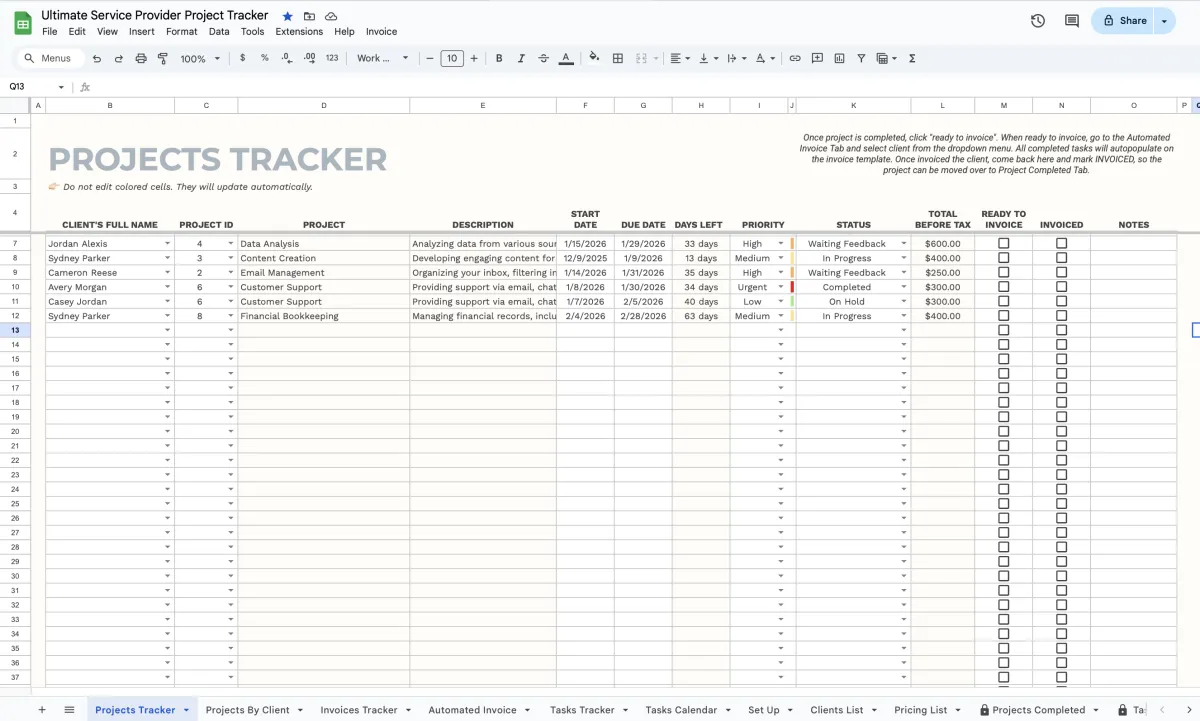This screenshot has height=721, width=1200.
Task: Open horizontal align dropdown
Action: point(680,58)
